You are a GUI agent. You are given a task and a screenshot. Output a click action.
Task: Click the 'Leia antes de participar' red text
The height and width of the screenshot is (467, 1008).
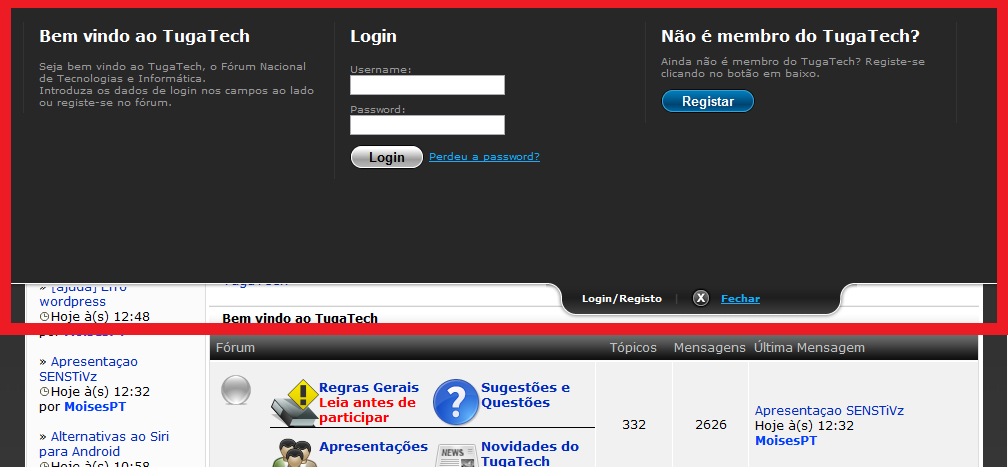[368, 410]
